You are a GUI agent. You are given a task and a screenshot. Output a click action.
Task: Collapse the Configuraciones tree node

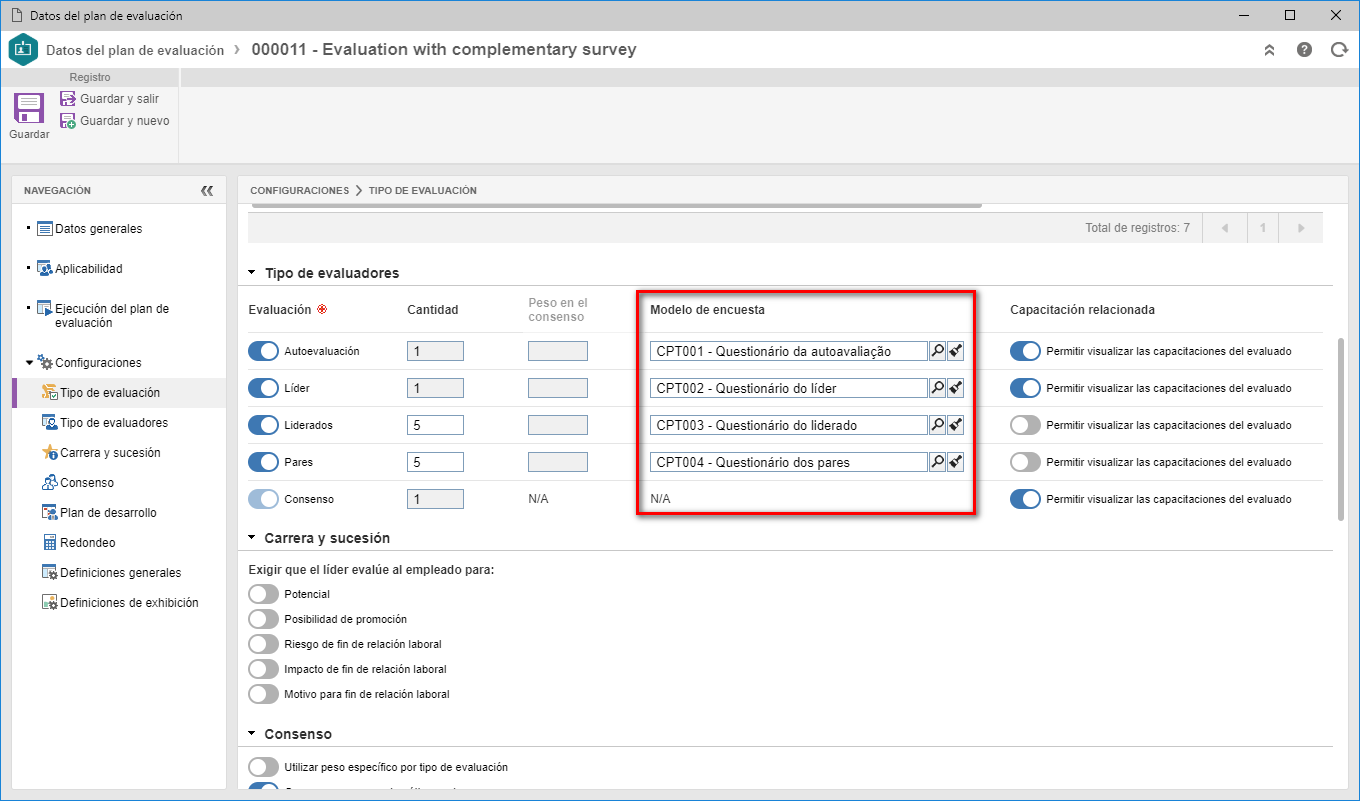point(29,363)
